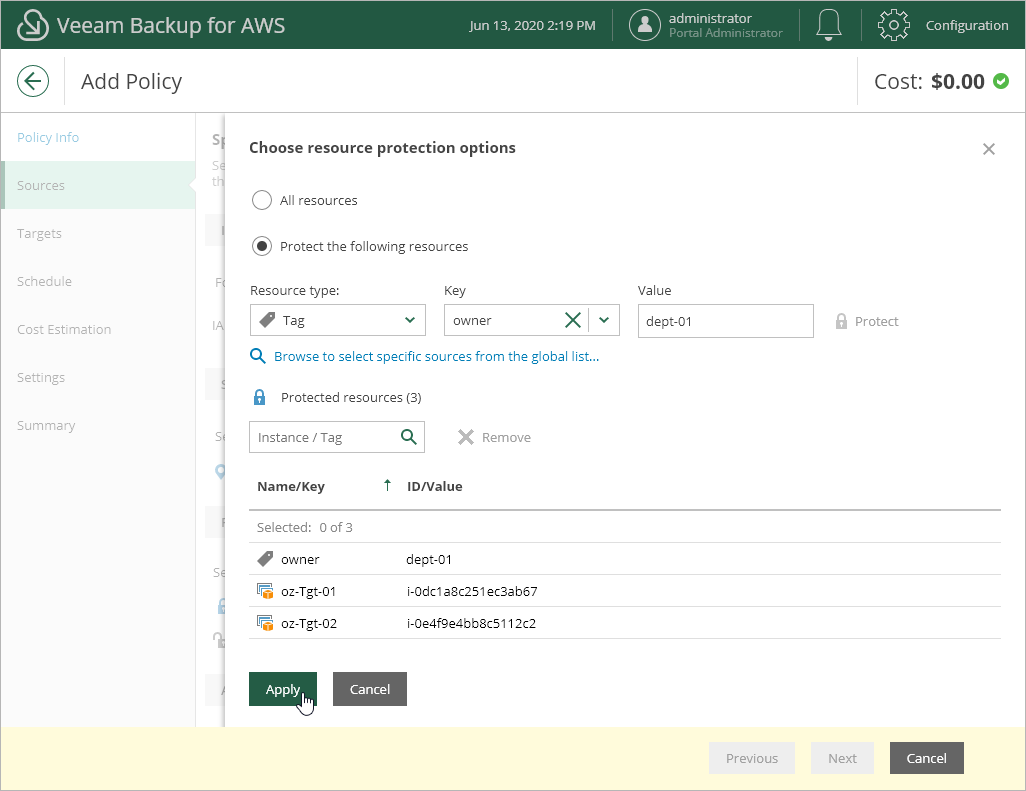The width and height of the screenshot is (1026, 791).
Task: Click the Configuration label in header
Action: 966,25
